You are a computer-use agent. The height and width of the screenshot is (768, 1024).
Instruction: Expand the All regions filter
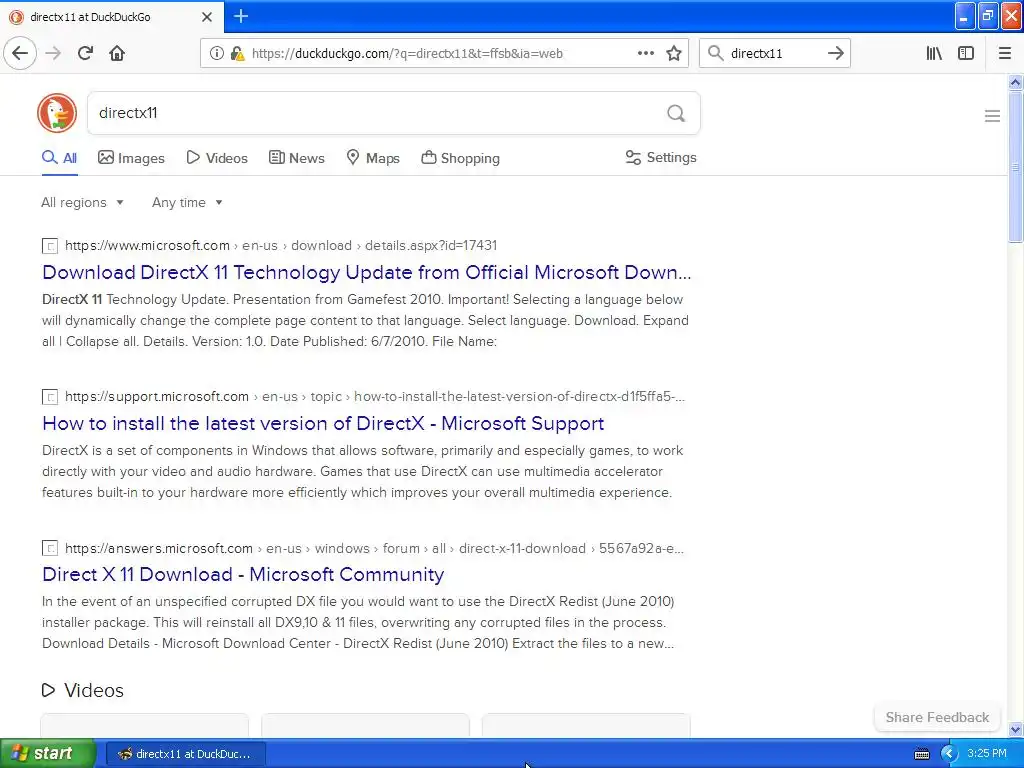point(82,202)
